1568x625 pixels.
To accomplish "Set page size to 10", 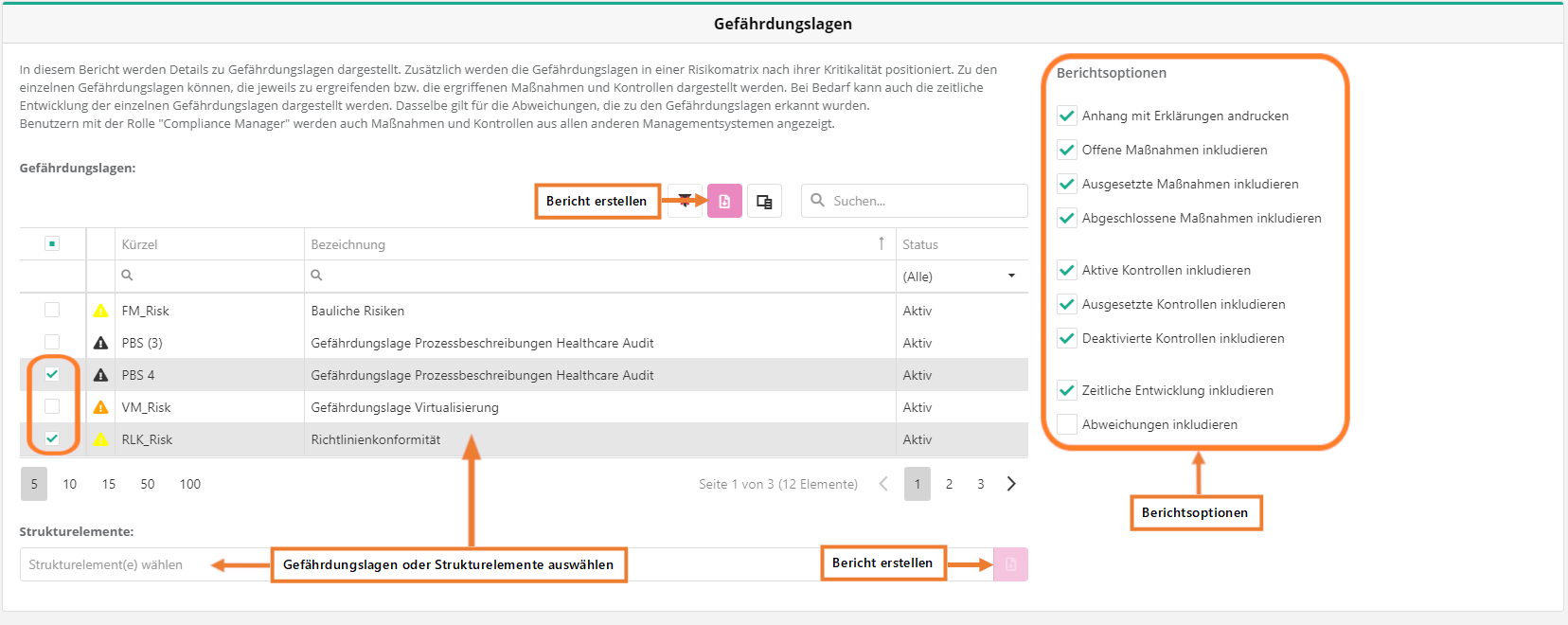I will [70, 484].
